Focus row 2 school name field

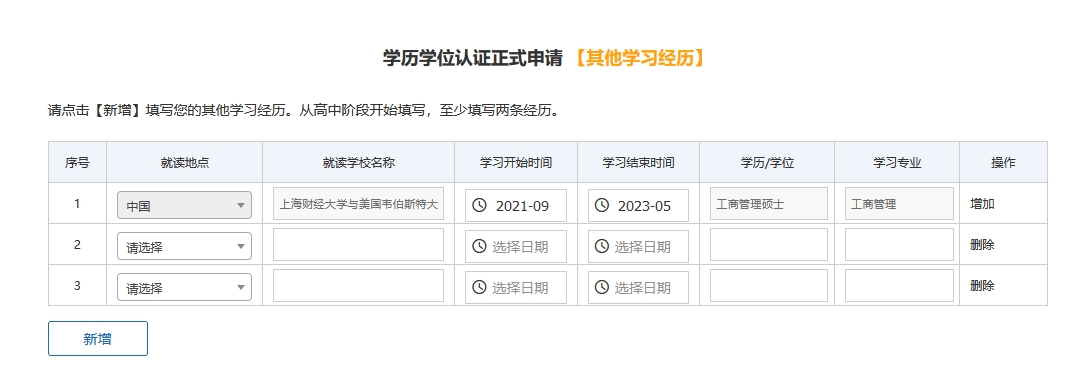pos(358,244)
